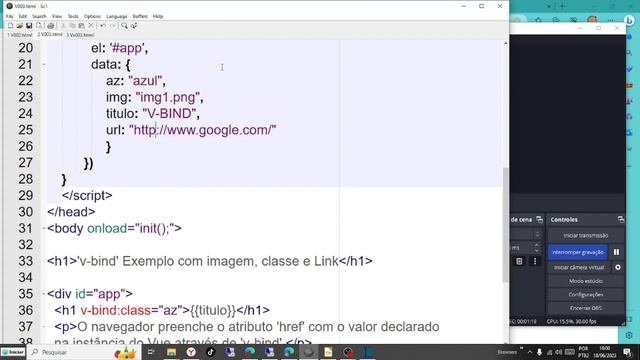Click the "V-BIND" string on line 24
This screenshot has width=640, height=360.
click(x=169, y=113)
